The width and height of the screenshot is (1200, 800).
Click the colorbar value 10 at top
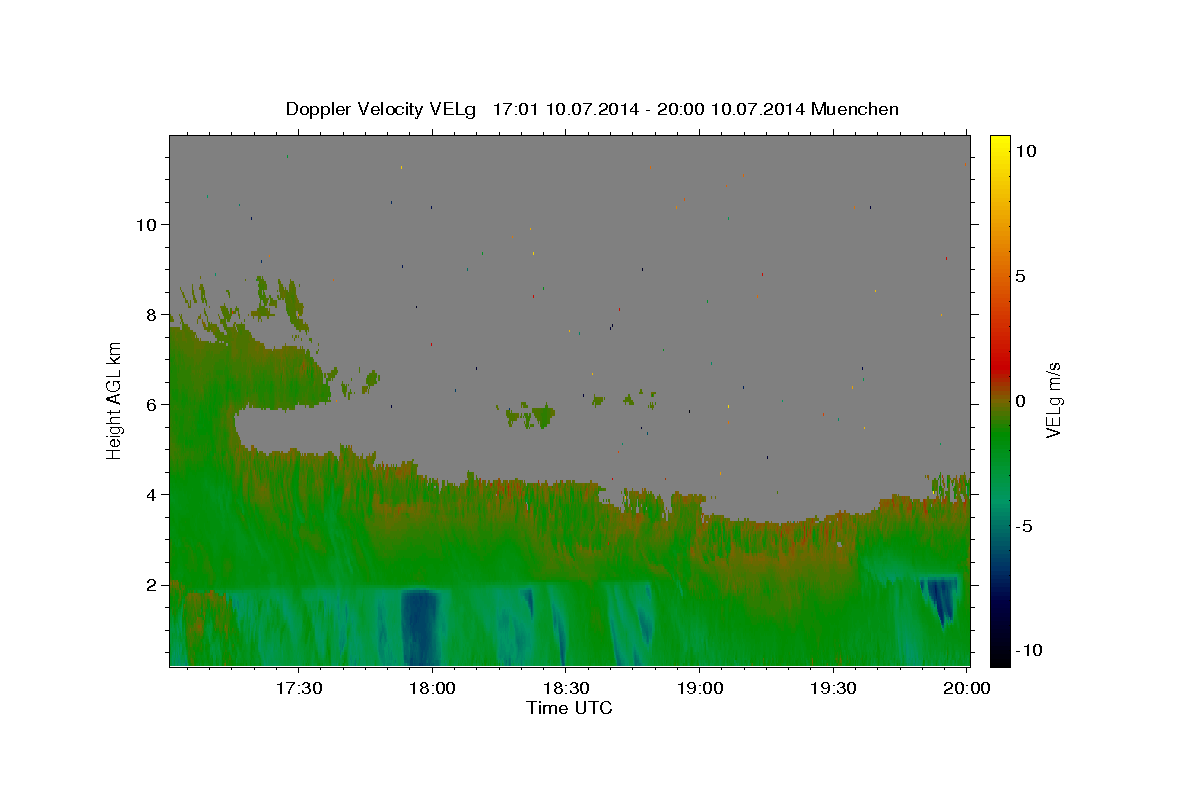(x=1025, y=151)
